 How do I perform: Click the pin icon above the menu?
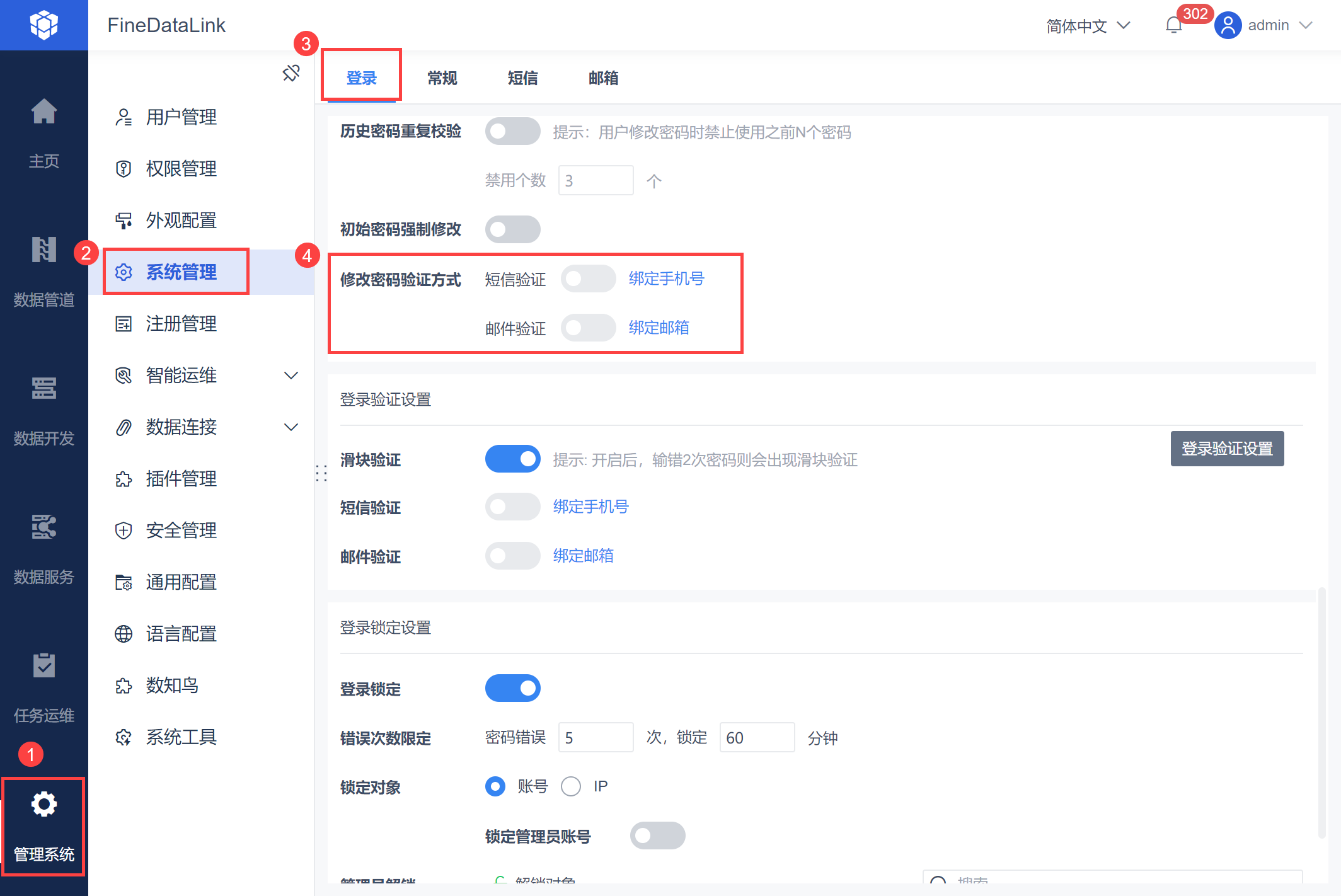tap(291, 73)
